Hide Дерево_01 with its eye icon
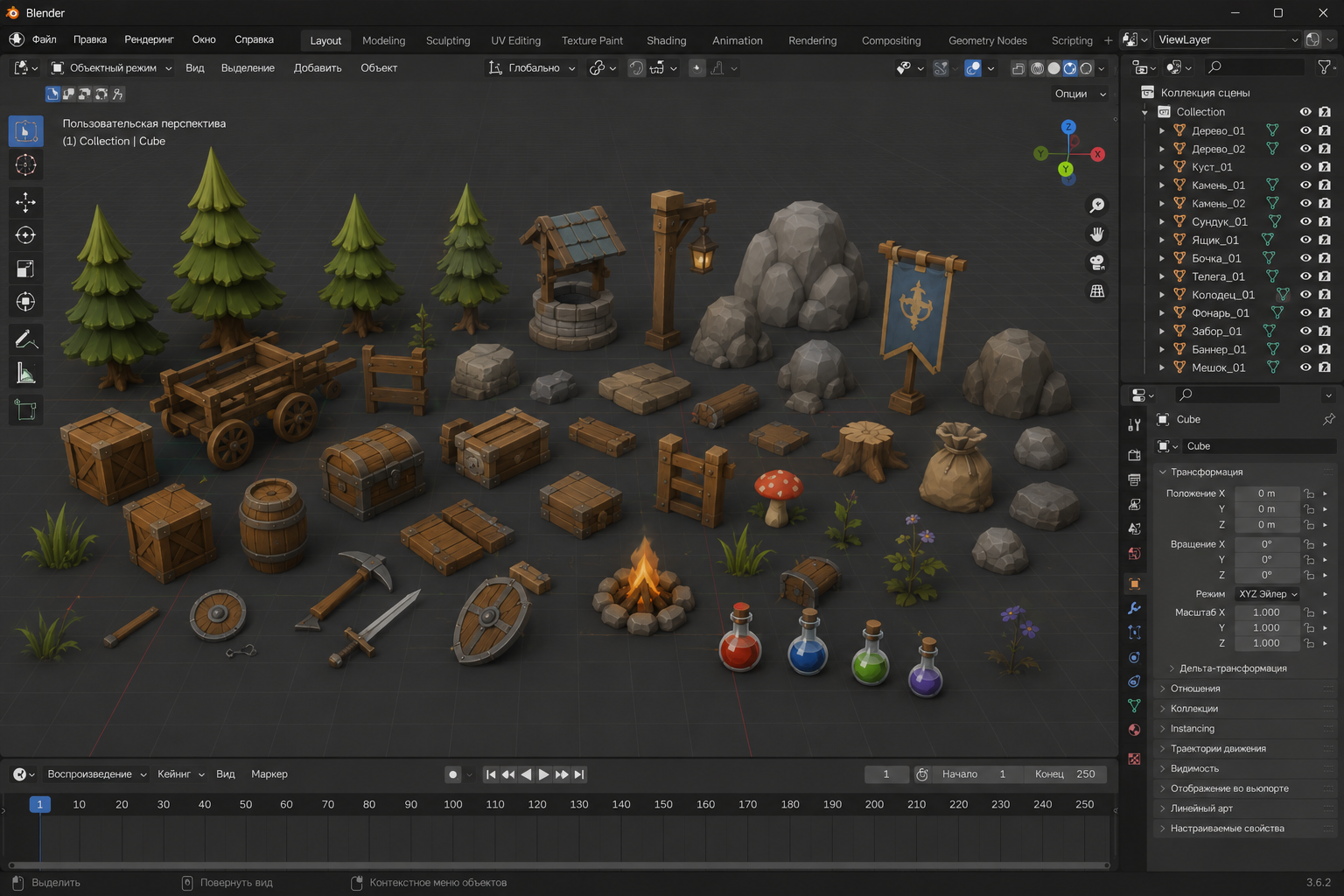Viewport: 1344px width, 896px height. click(1305, 130)
